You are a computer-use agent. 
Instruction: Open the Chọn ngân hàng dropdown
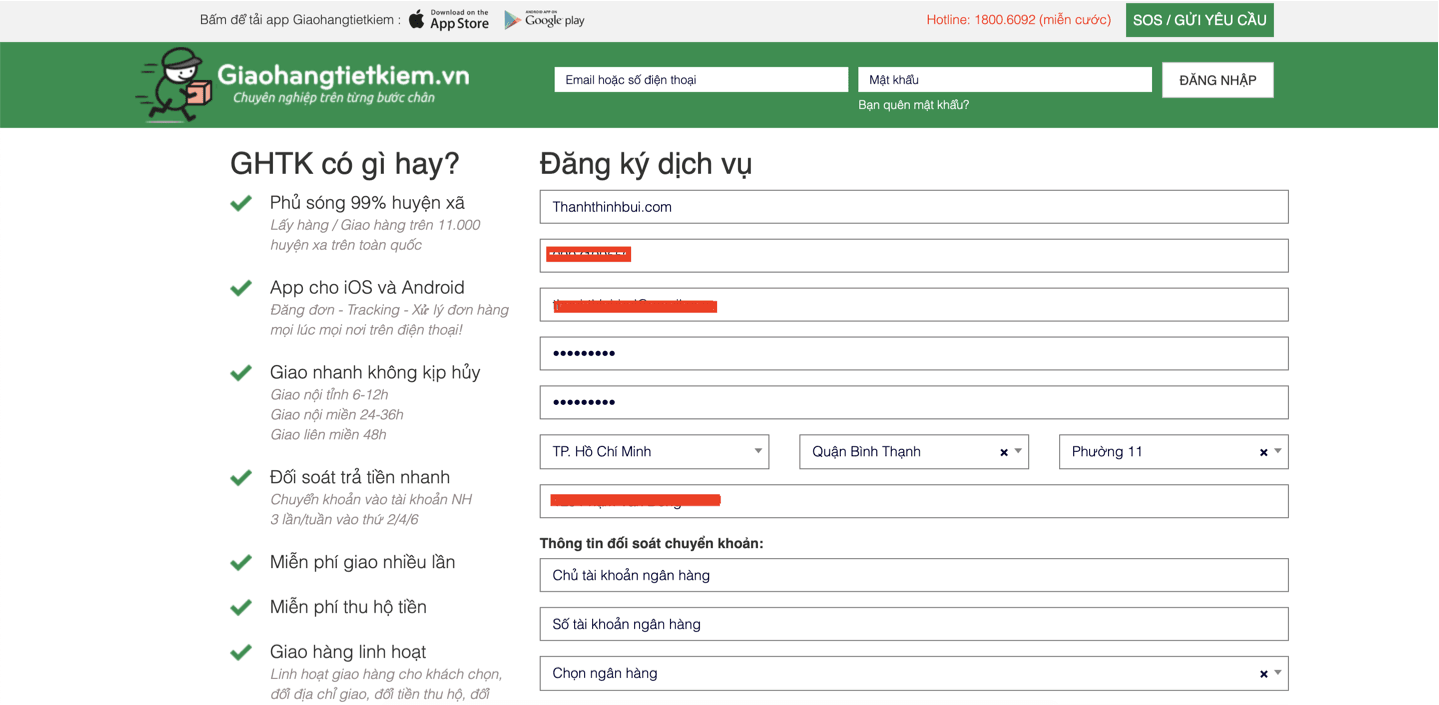coord(914,673)
